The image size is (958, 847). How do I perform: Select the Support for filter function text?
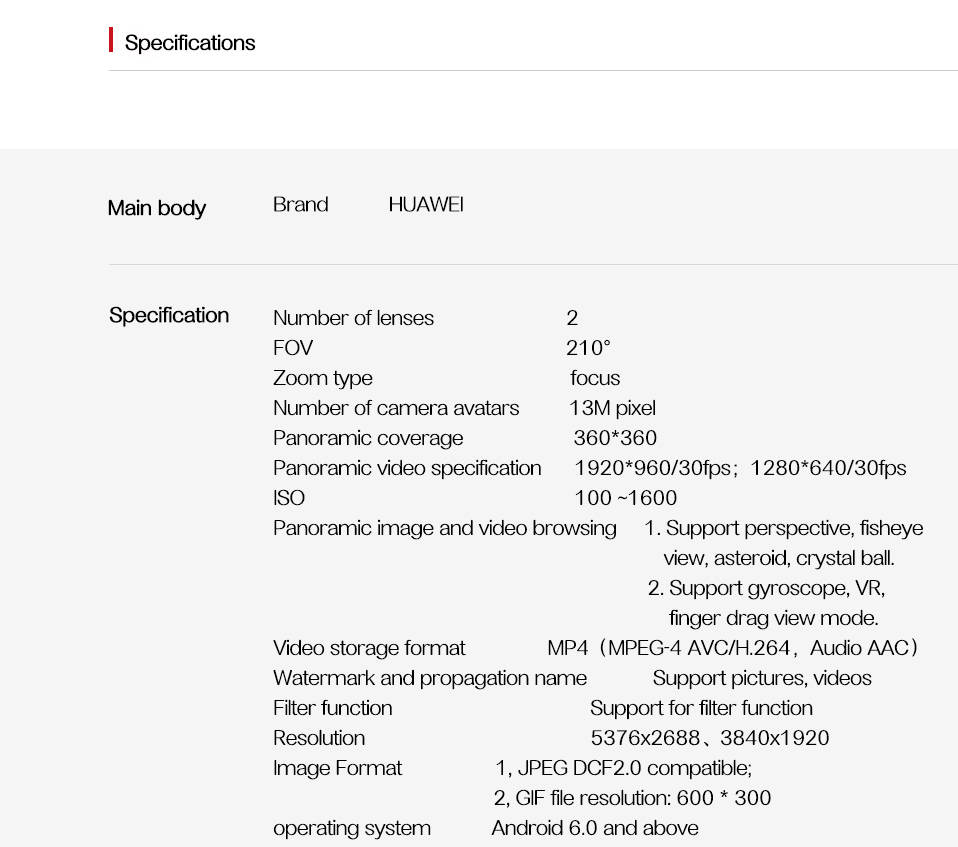point(701,708)
